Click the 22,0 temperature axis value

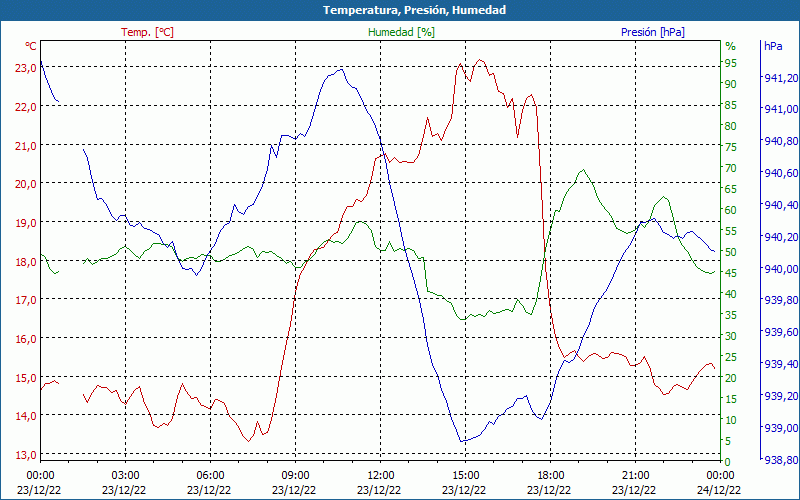pyautogui.click(x=26, y=107)
